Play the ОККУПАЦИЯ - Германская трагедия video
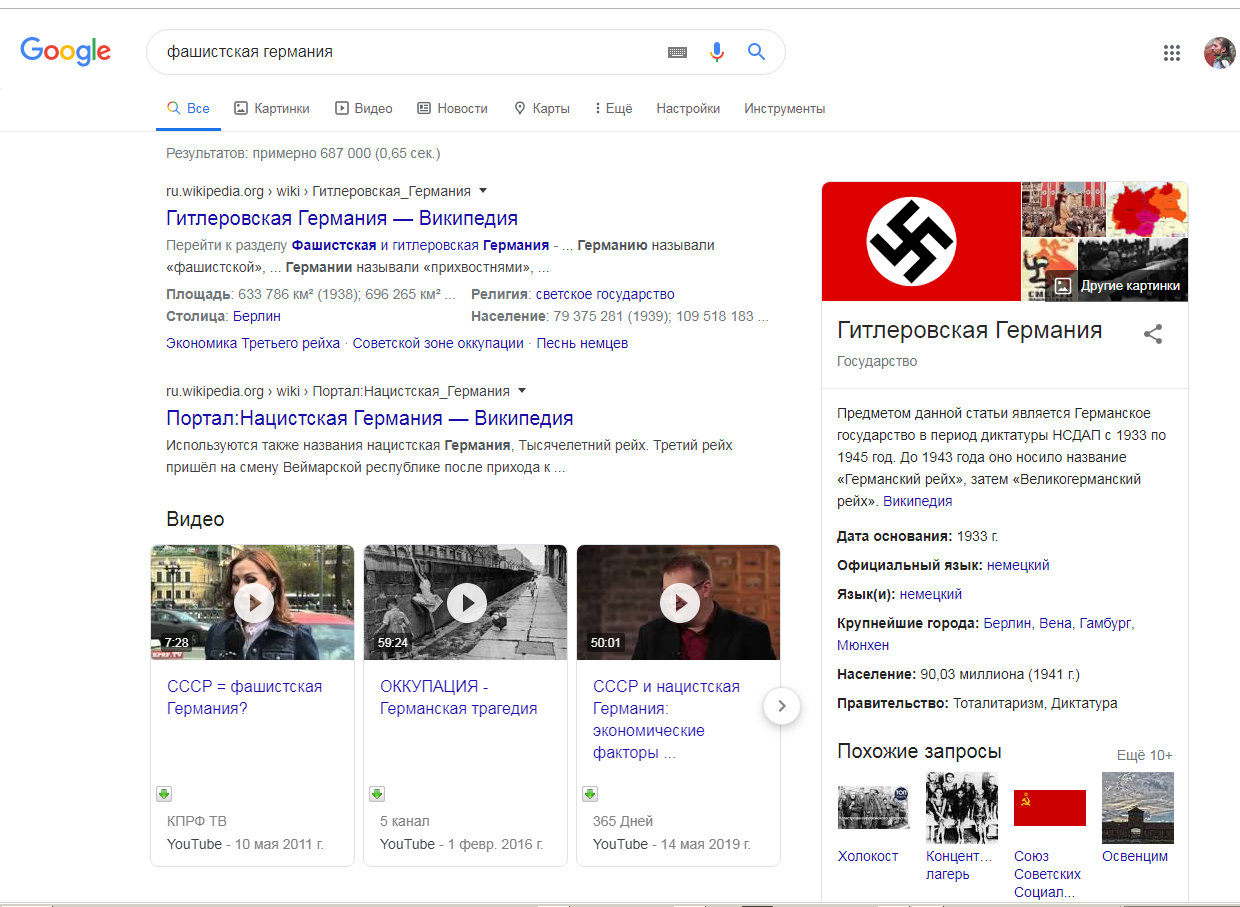This screenshot has height=907, width=1240. pyautogui.click(x=466, y=603)
